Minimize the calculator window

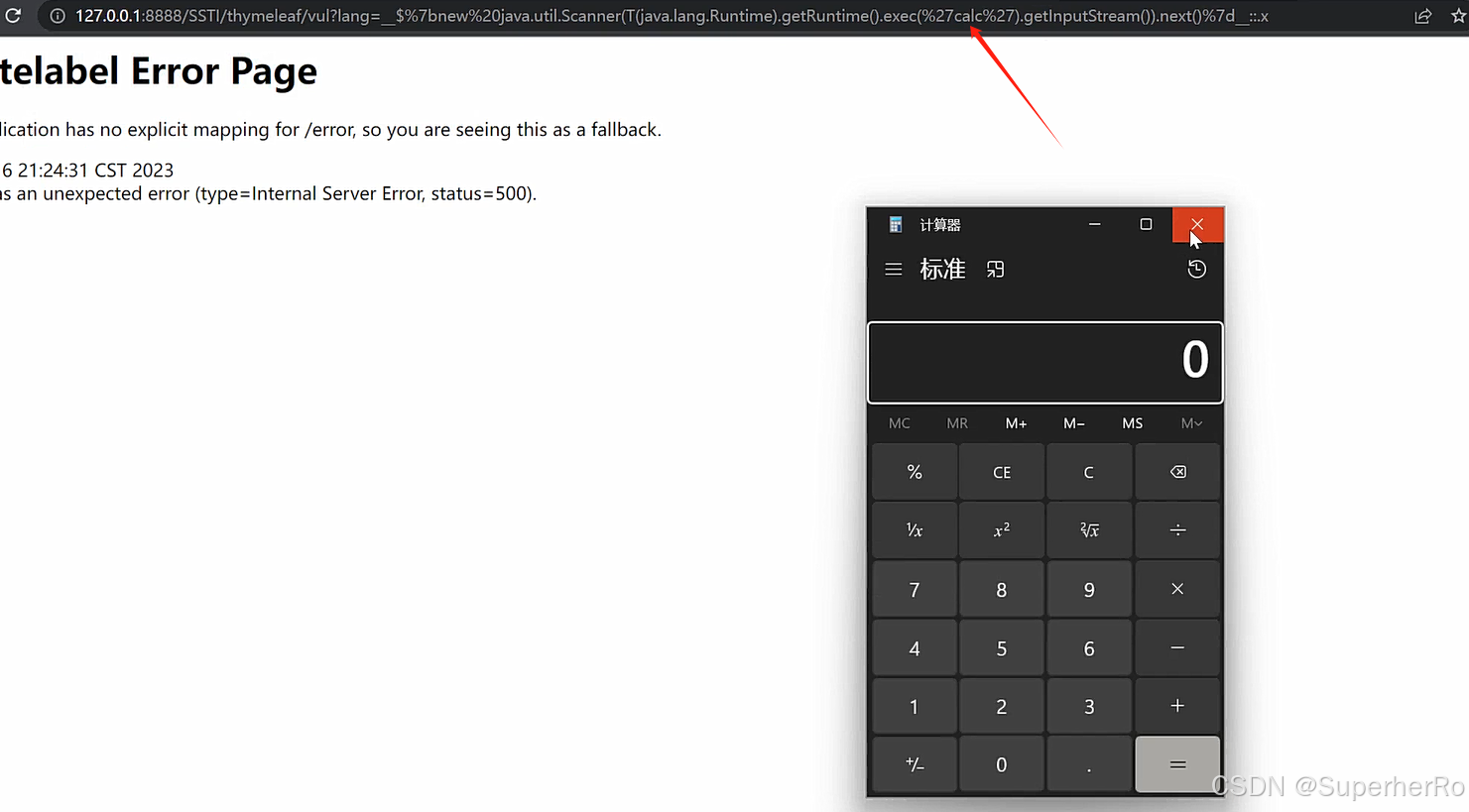(x=1095, y=224)
